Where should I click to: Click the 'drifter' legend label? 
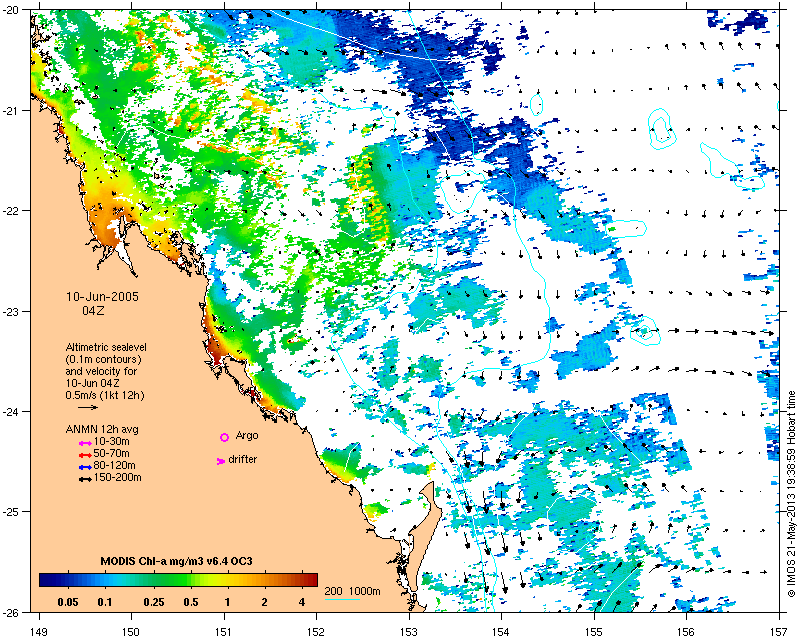tap(242, 459)
